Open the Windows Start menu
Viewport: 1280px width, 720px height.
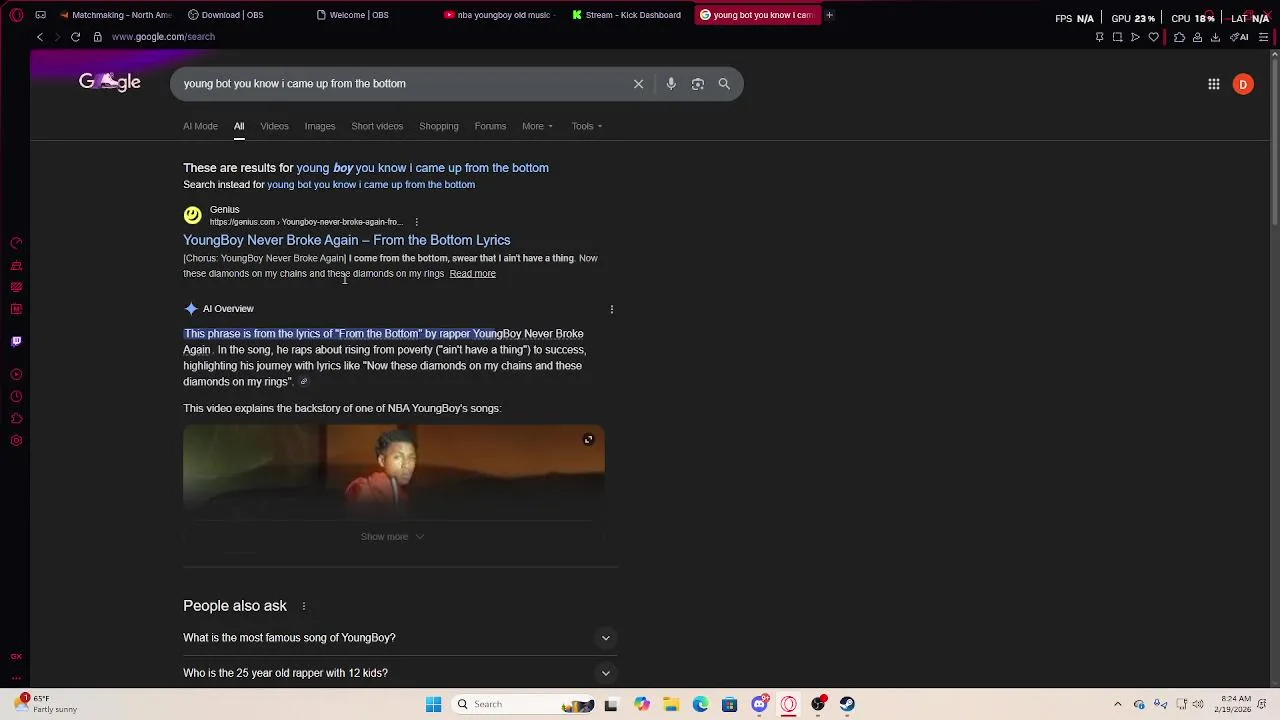tap(433, 704)
